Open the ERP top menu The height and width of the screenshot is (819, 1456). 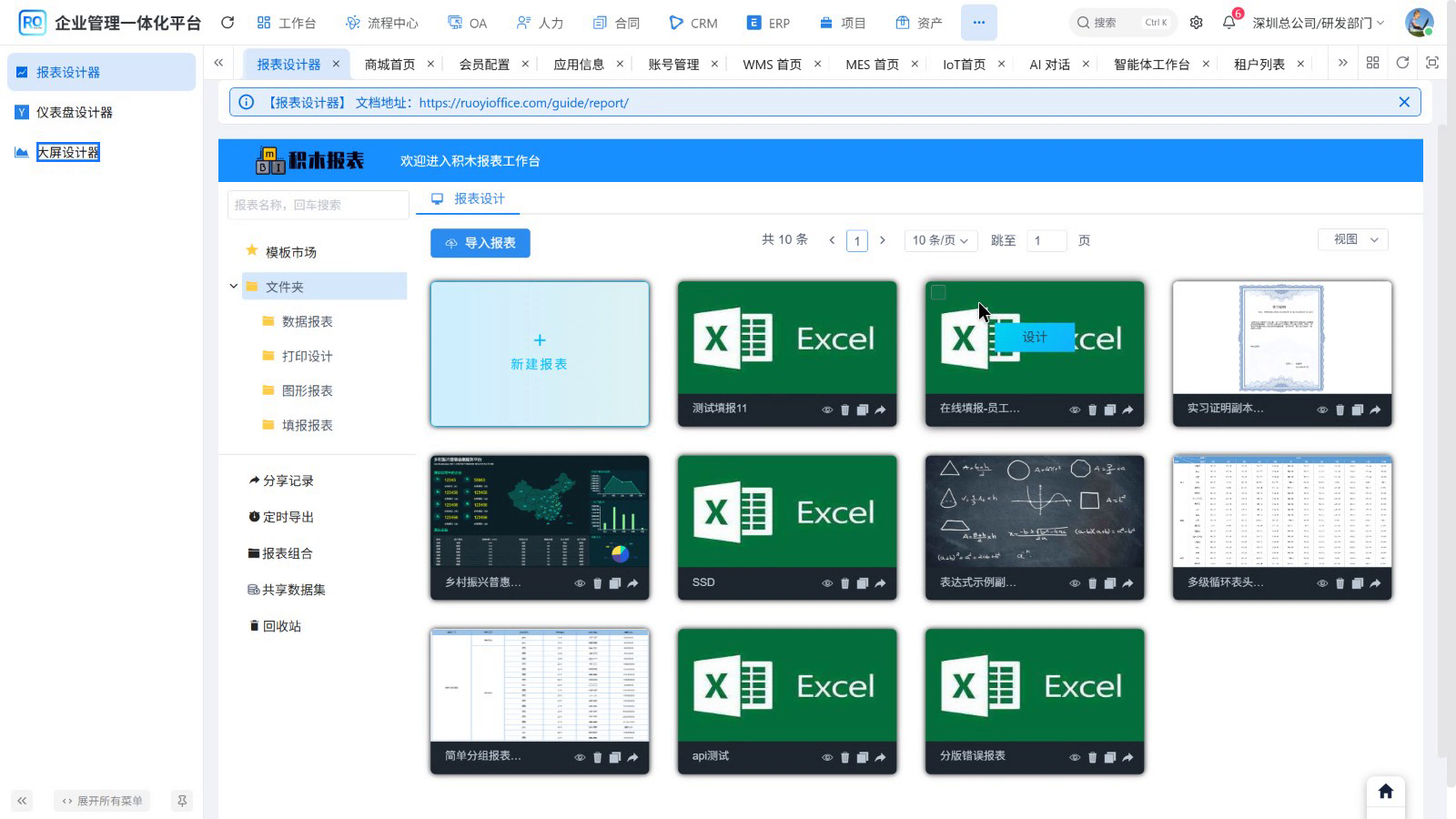pyautogui.click(x=769, y=23)
